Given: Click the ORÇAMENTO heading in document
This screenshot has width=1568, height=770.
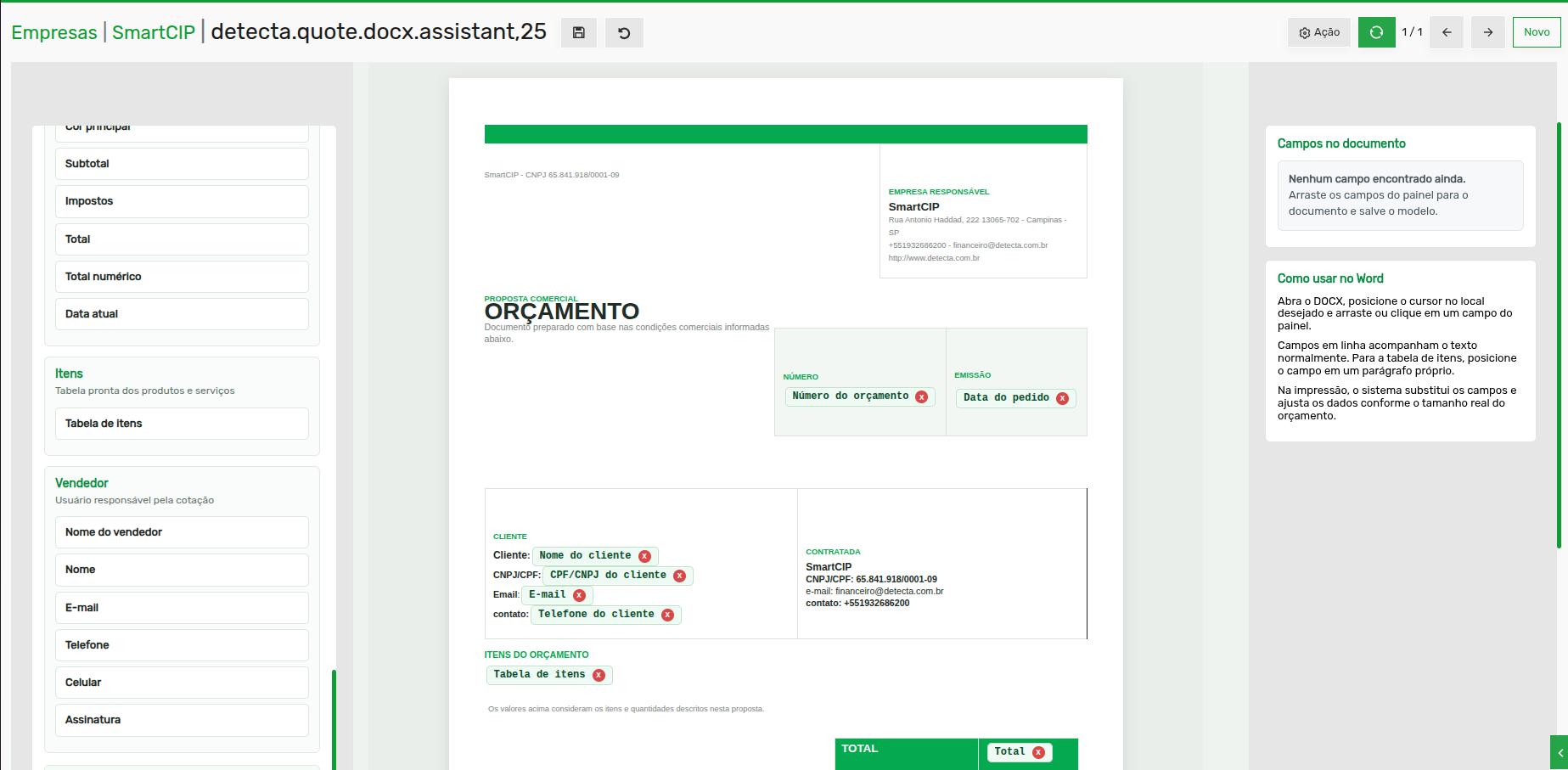Looking at the screenshot, I should (562, 312).
